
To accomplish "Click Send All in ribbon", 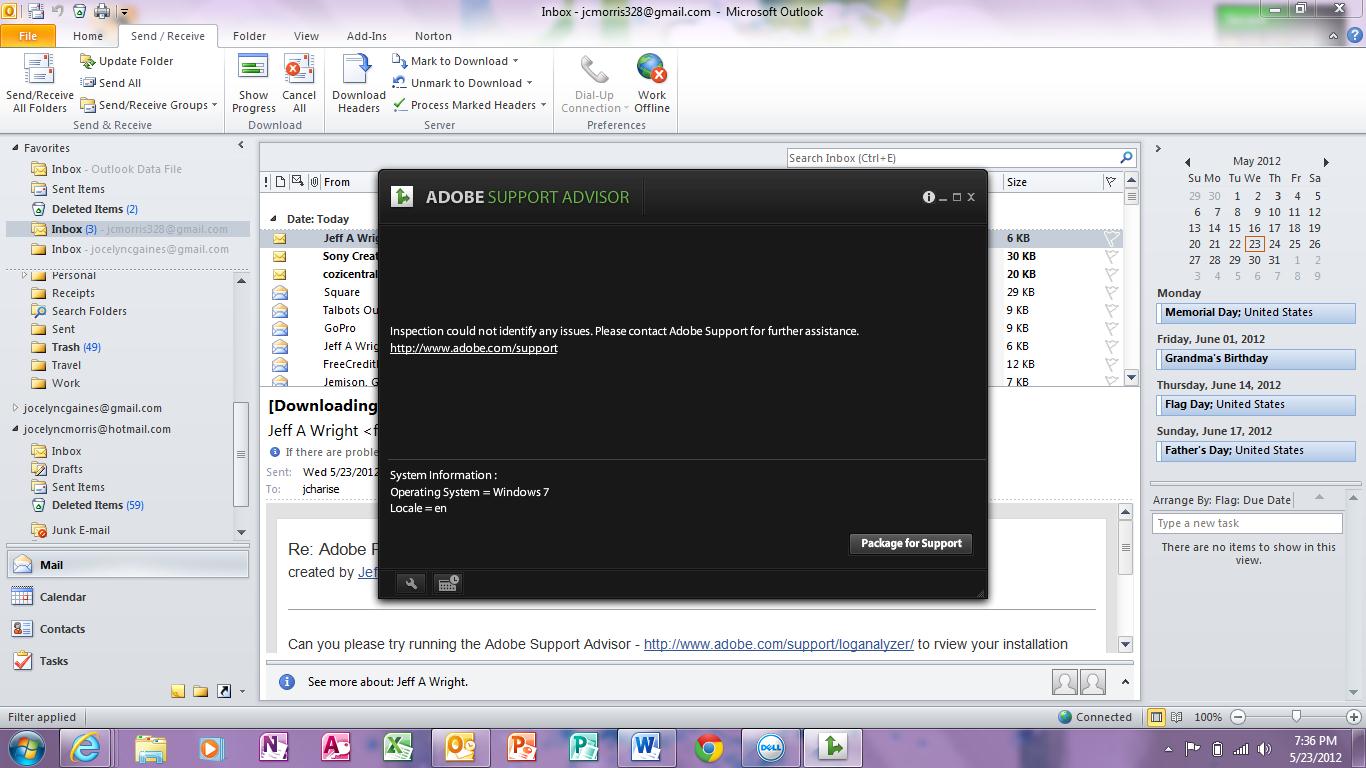I will click(x=110, y=83).
